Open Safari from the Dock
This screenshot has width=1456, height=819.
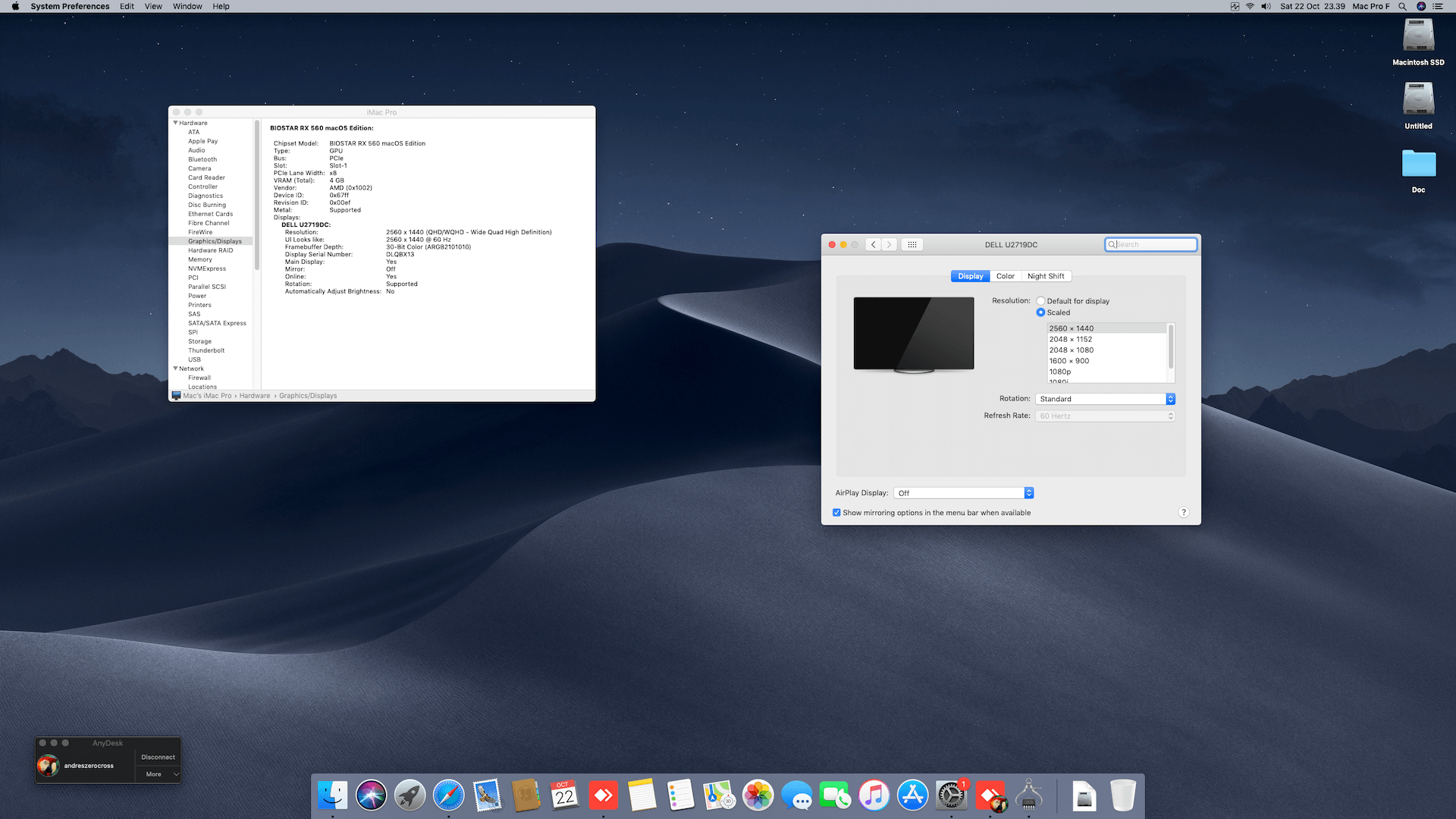coord(449,795)
